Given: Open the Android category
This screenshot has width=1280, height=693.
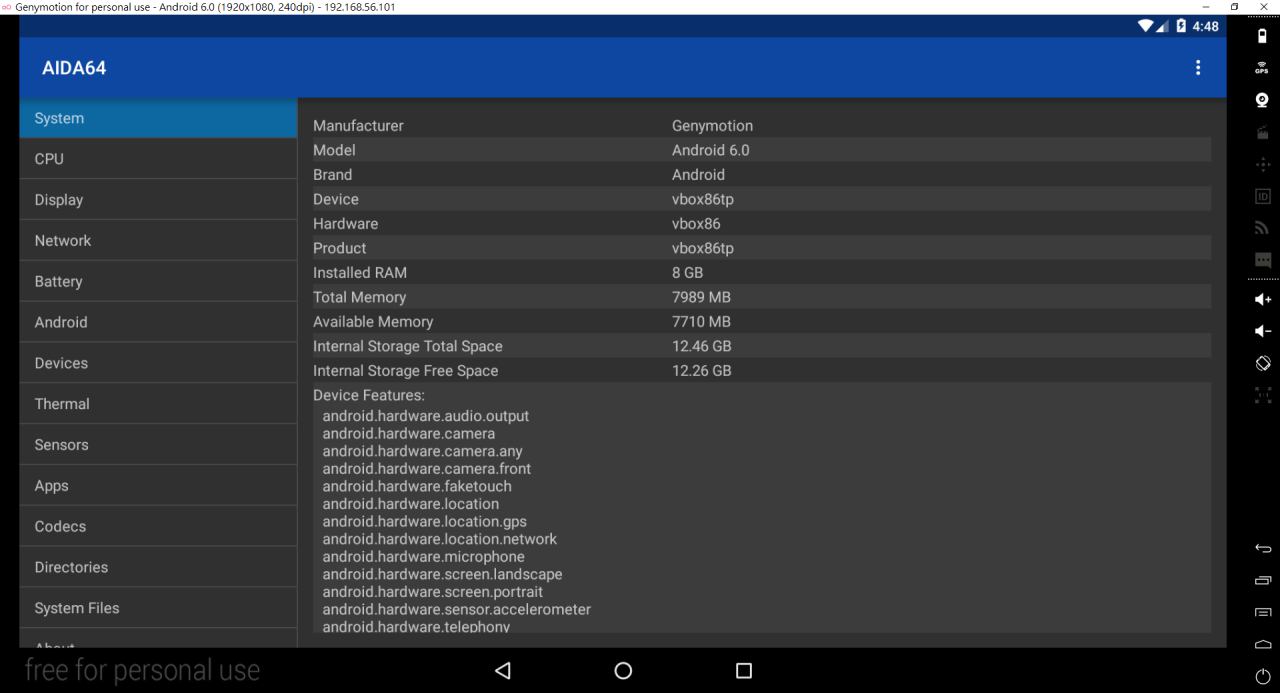Looking at the screenshot, I should click(158, 322).
